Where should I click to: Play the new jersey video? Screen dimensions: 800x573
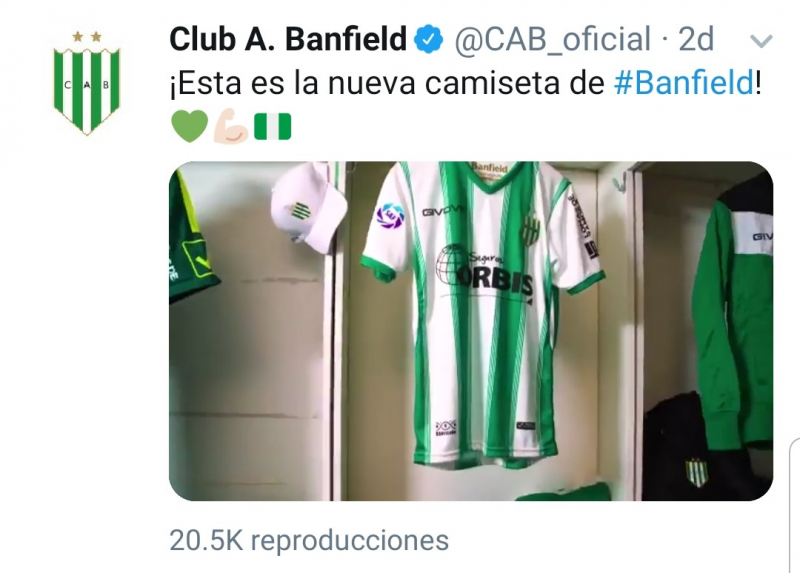[471, 331]
